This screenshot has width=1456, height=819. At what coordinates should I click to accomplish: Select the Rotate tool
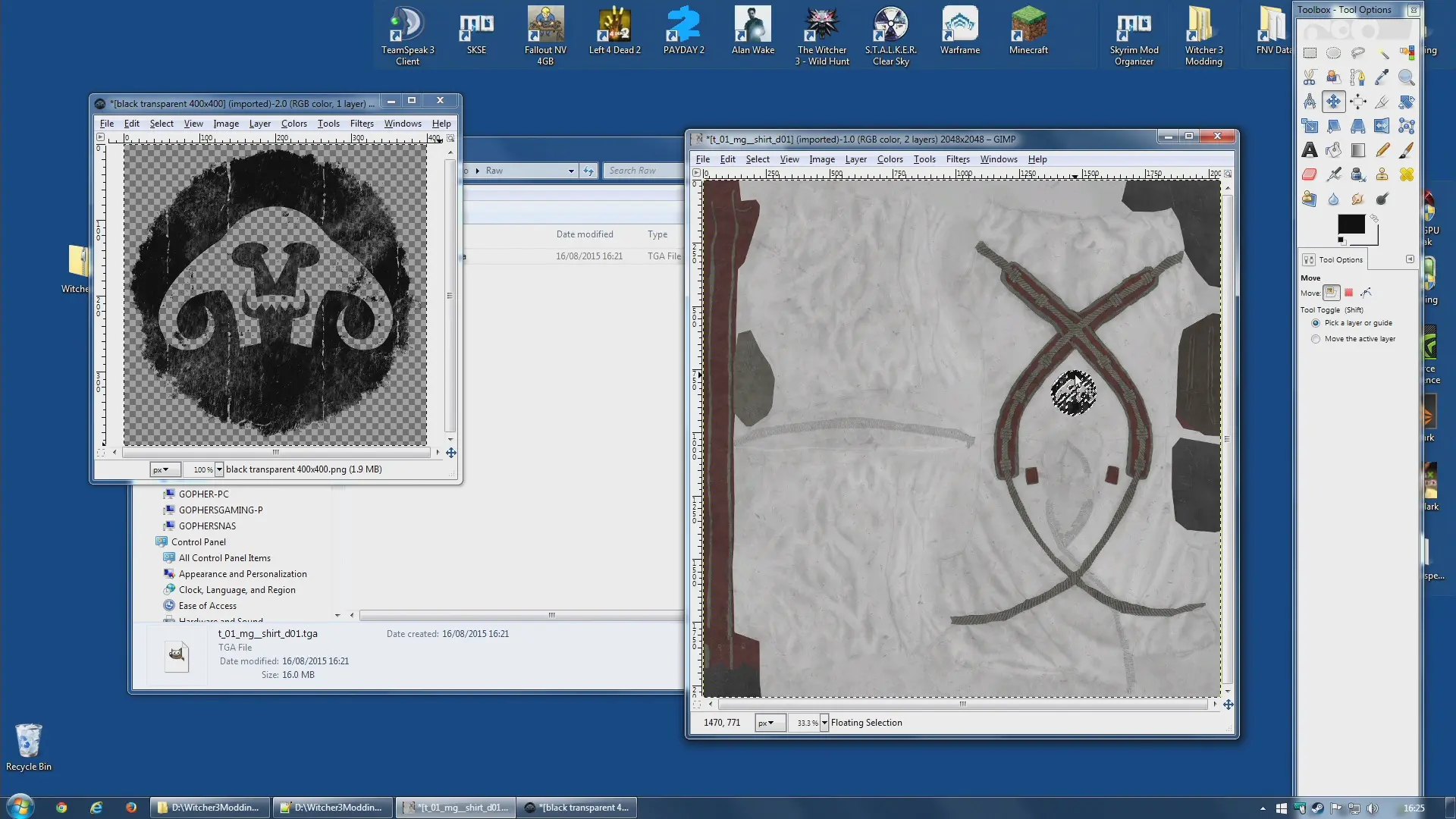click(x=1407, y=102)
